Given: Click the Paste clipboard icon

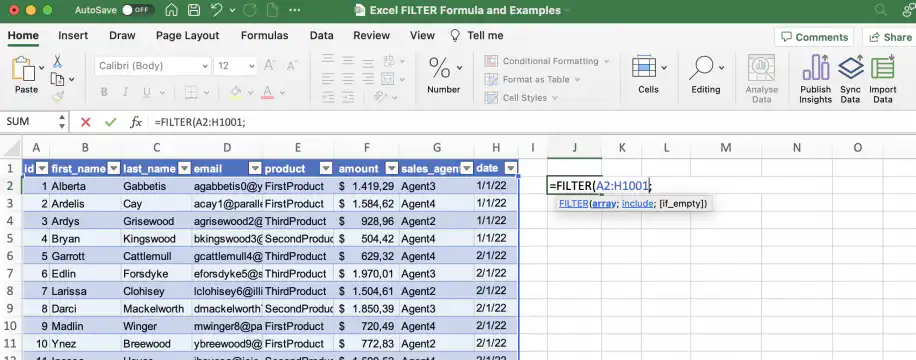Looking at the screenshot, I should [24, 68].
